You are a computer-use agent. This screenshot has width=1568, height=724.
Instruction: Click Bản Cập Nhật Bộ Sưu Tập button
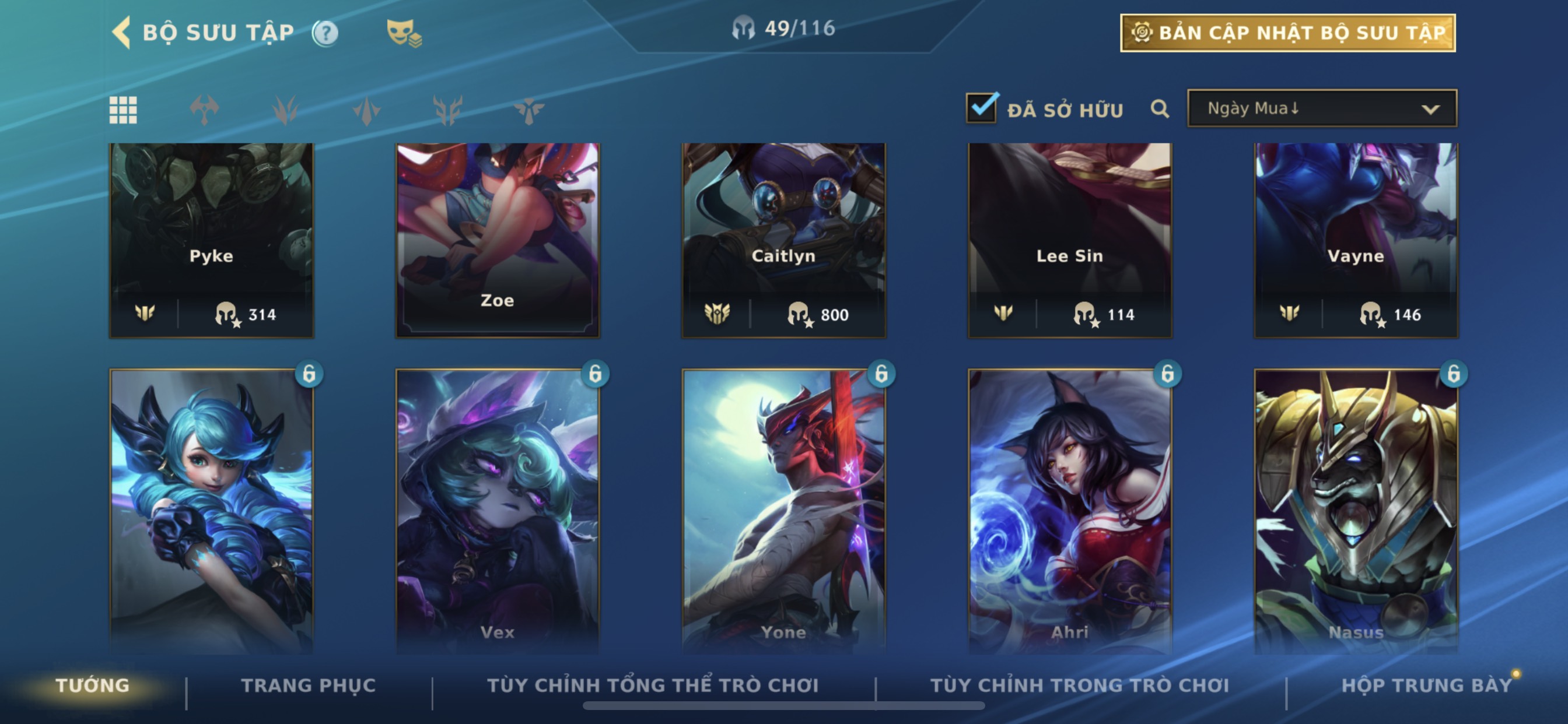point(1288,33)
